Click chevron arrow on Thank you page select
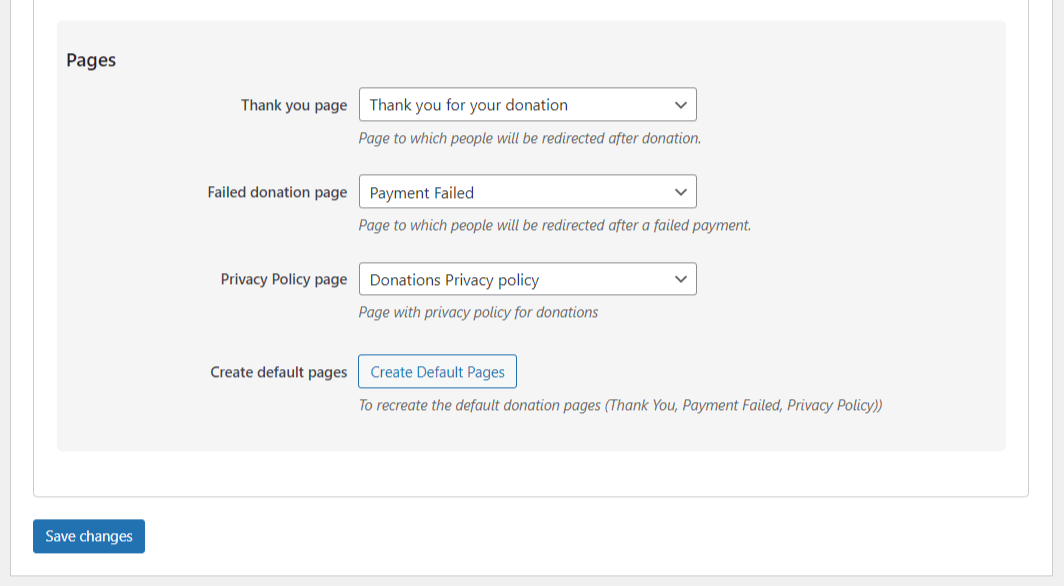 [680, 105]
